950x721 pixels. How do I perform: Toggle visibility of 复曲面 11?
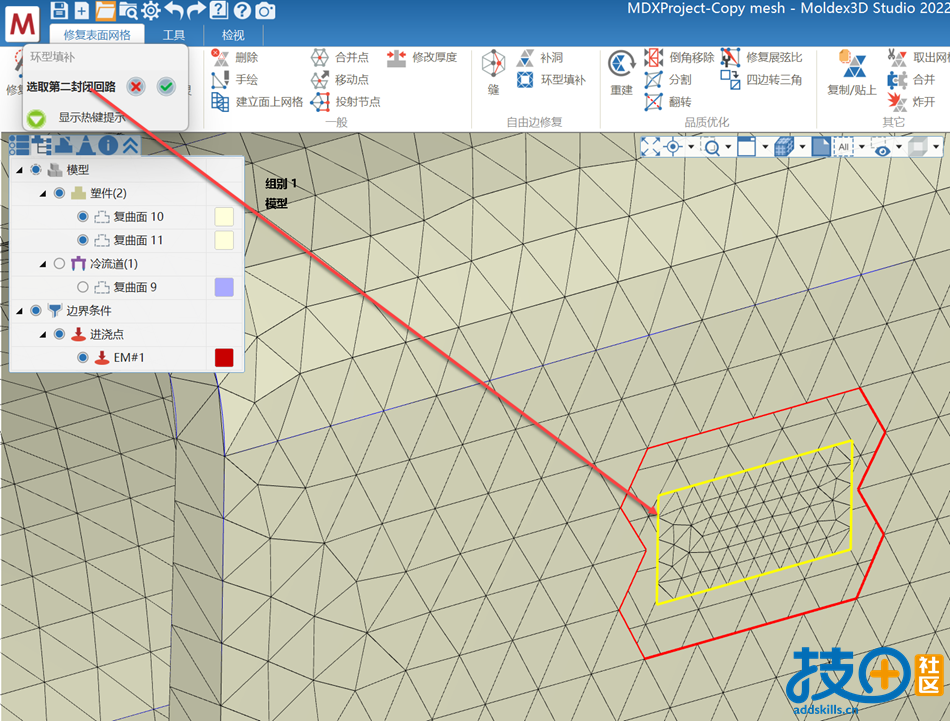click(x=83, y=241)
